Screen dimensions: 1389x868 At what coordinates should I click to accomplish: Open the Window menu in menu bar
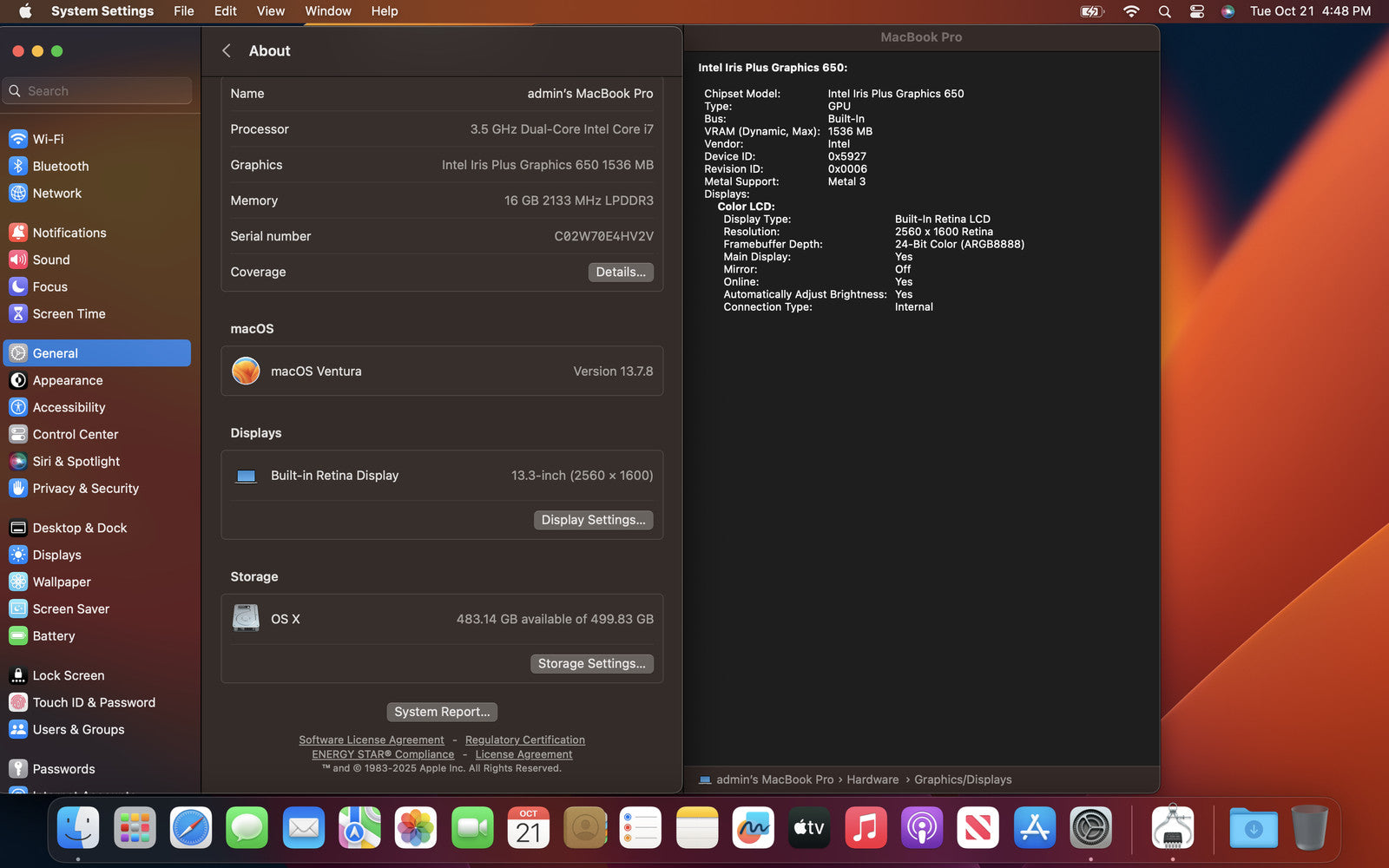point(327,11)
